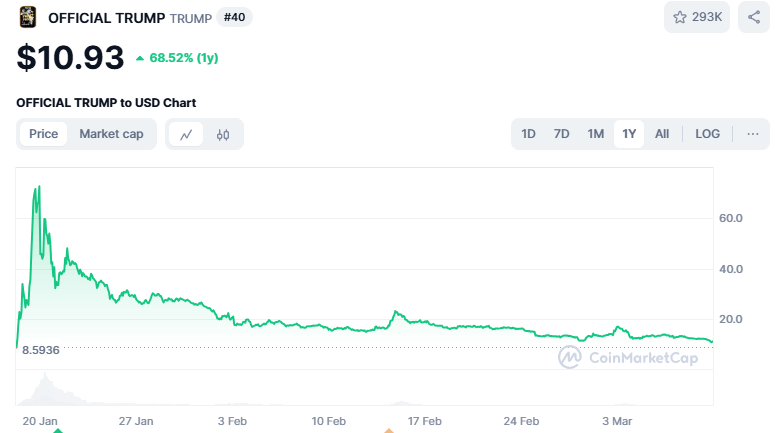Switch to candlestick chart icon
The width and height of the screenshot is (776, 433).
(223, 134)
